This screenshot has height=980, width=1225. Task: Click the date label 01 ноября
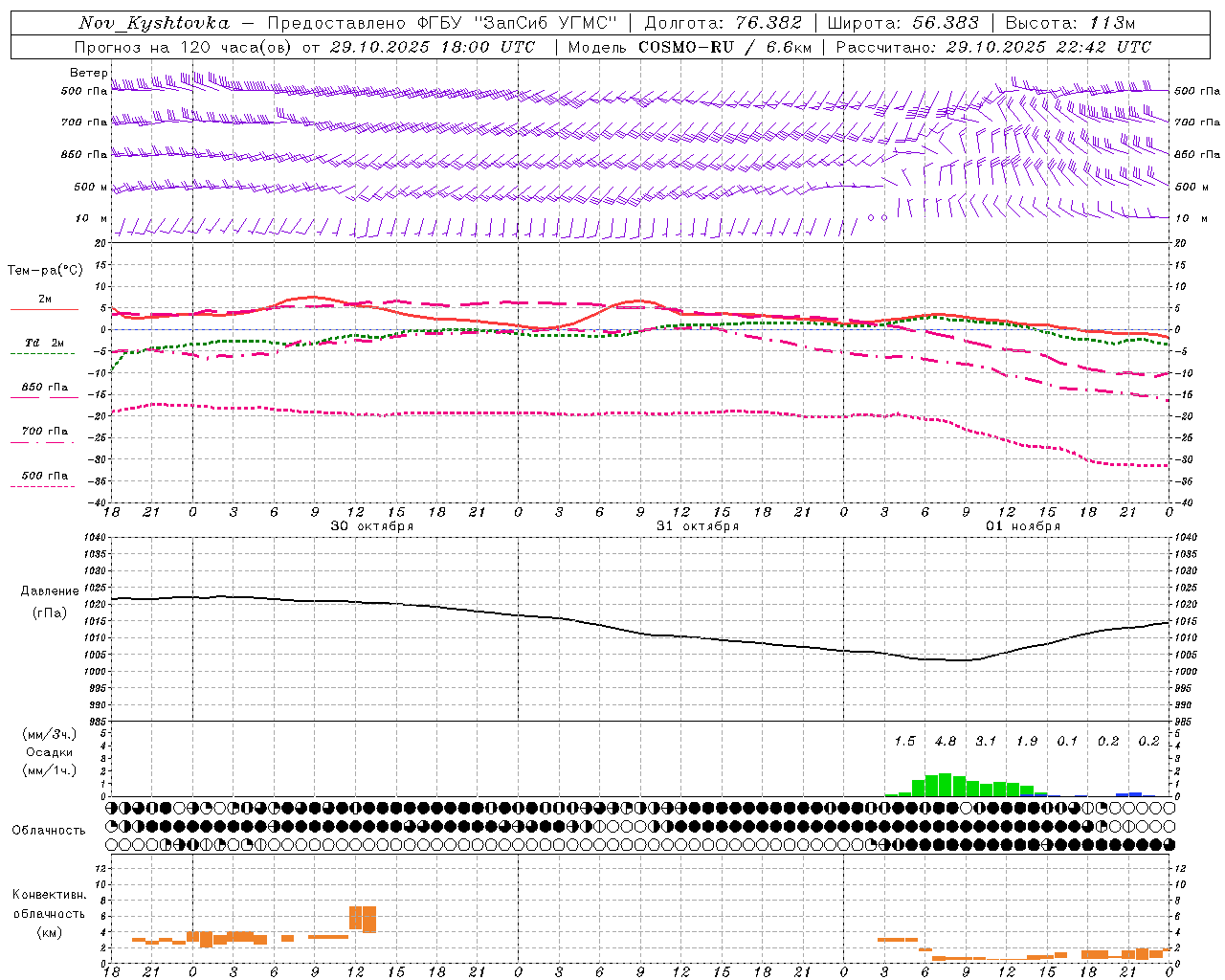pos(1023,526)
